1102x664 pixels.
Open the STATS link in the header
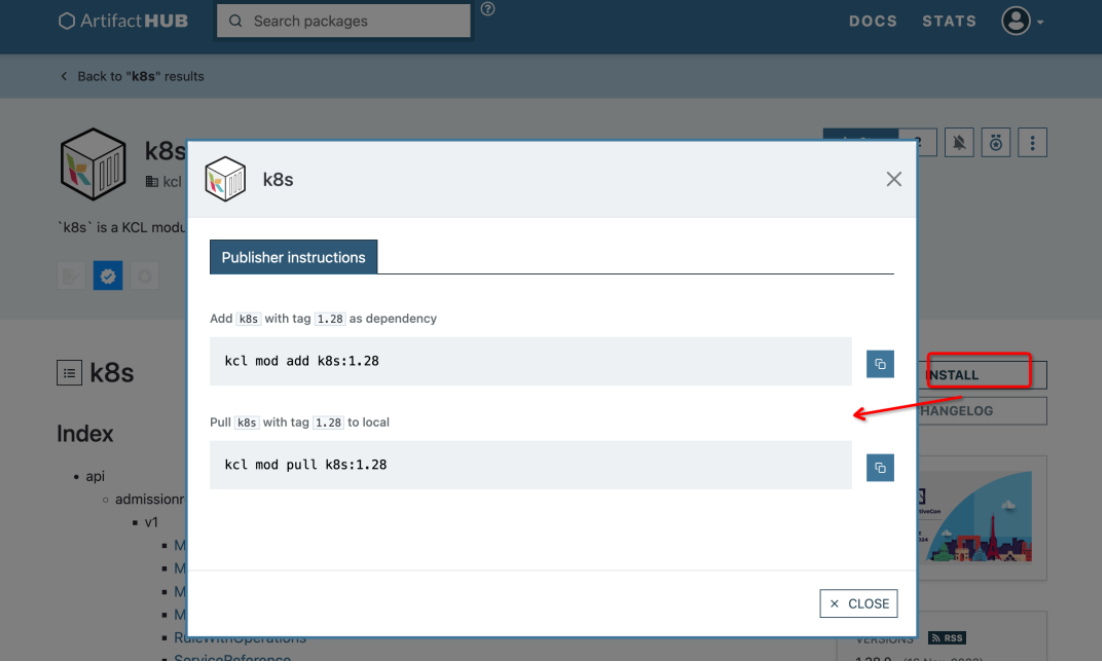pos(949,21)
